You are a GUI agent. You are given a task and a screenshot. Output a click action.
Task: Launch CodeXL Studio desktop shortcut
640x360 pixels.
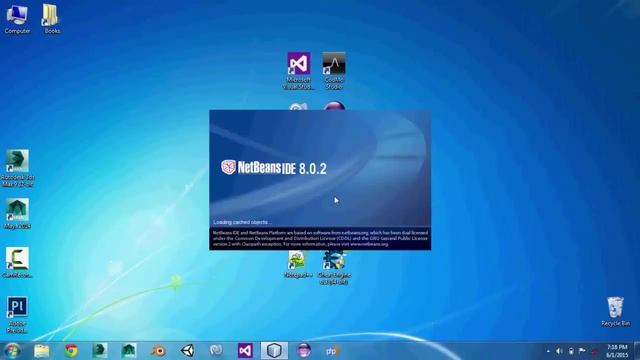334,71
